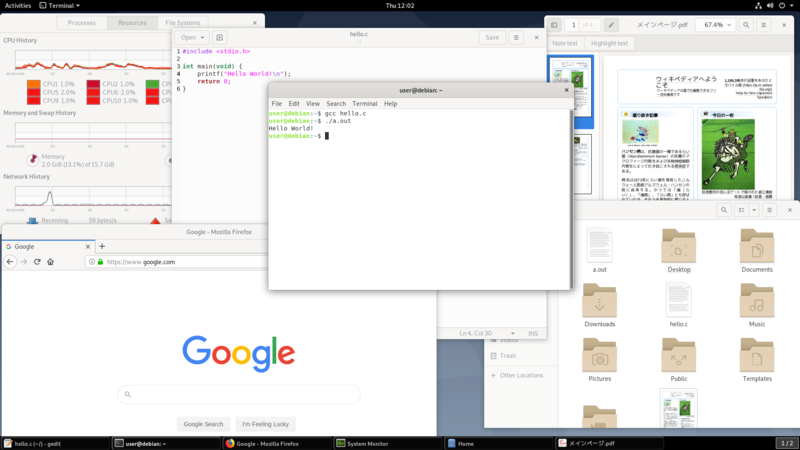Click the green padlock in Firefox URL bar

(x=101, y=262)
